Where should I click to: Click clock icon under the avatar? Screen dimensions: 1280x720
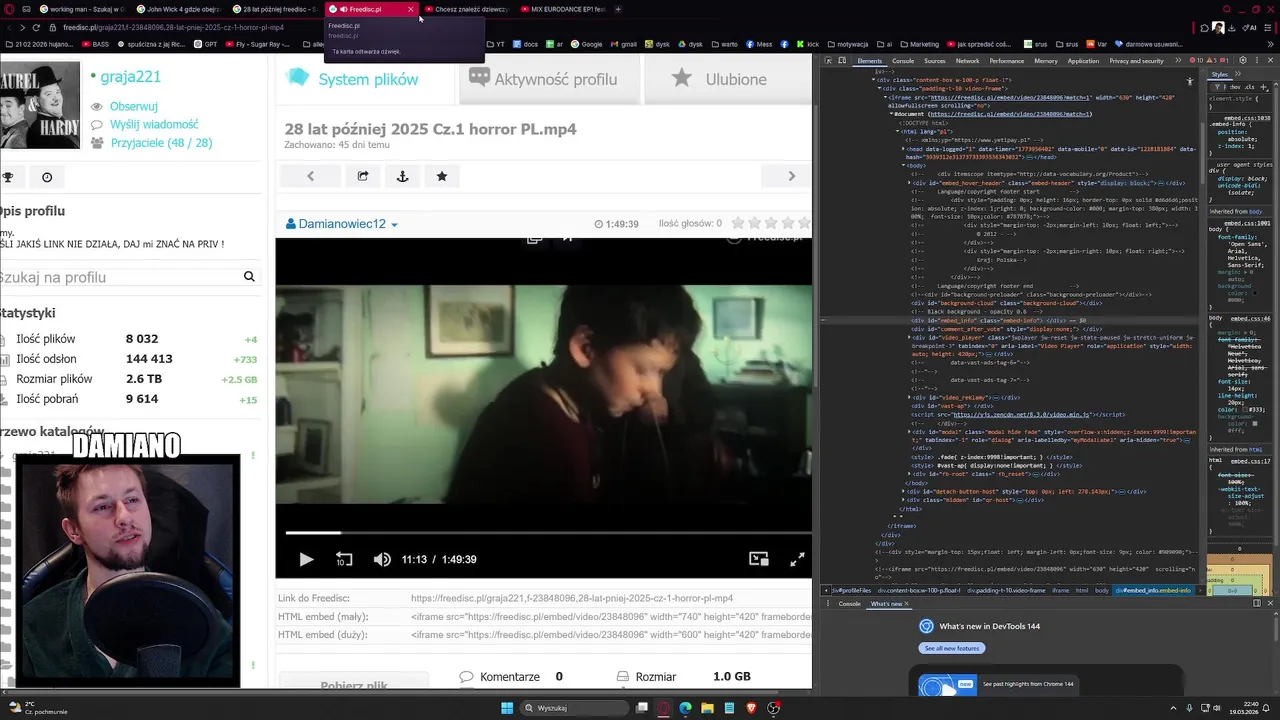(47, 177)
